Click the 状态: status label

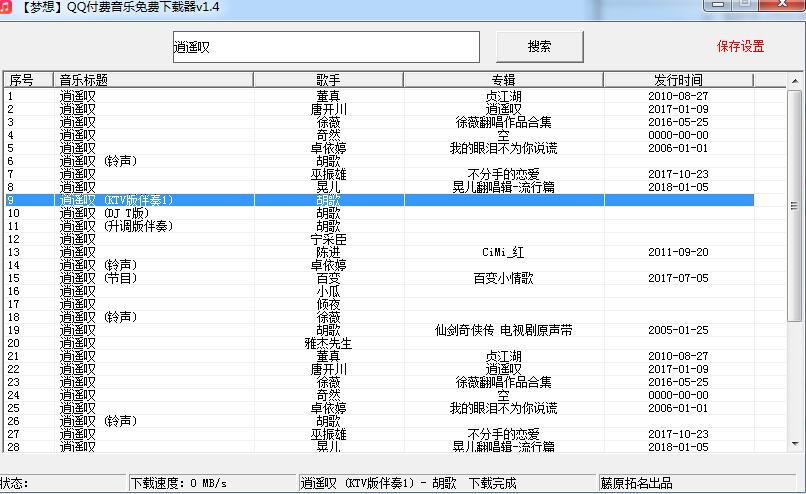click(x=14, y=483)
